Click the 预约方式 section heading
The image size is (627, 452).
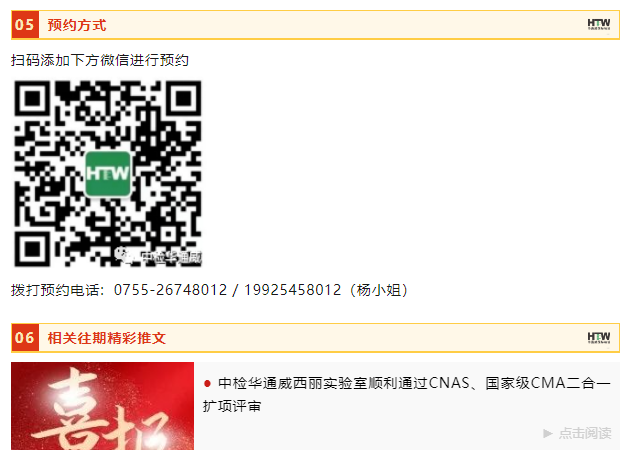pyautogui.click(x=77, y=25)
